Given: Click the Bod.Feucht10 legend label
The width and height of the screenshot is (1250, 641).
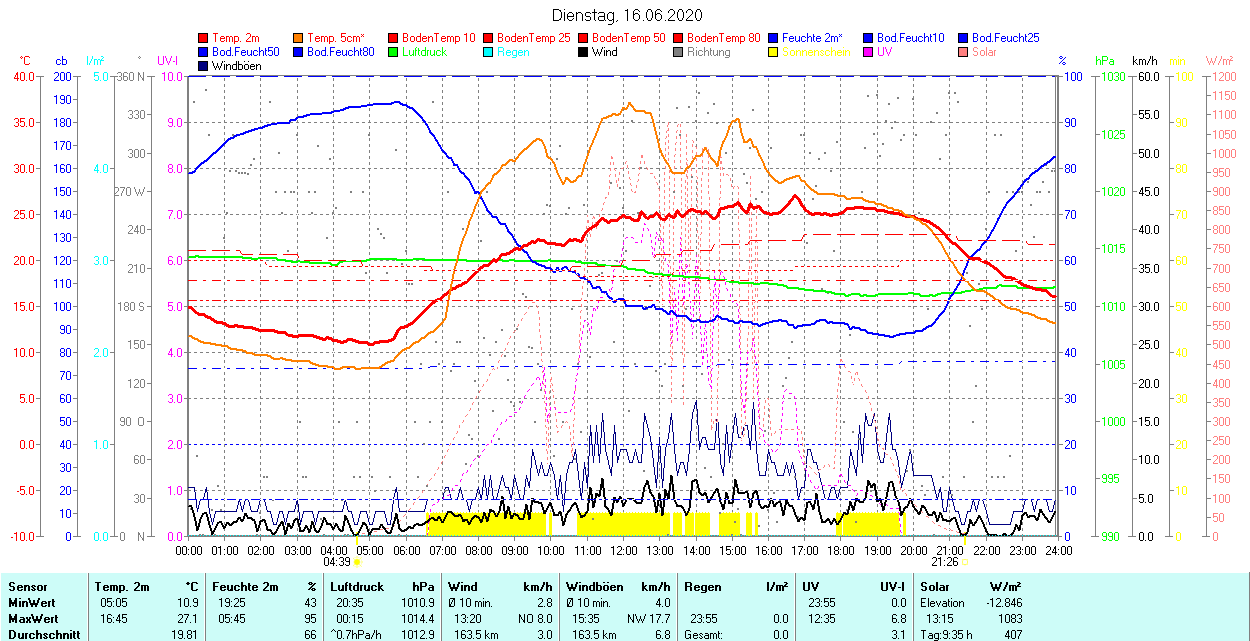Looking at the screenshot, I should [910, 38].
